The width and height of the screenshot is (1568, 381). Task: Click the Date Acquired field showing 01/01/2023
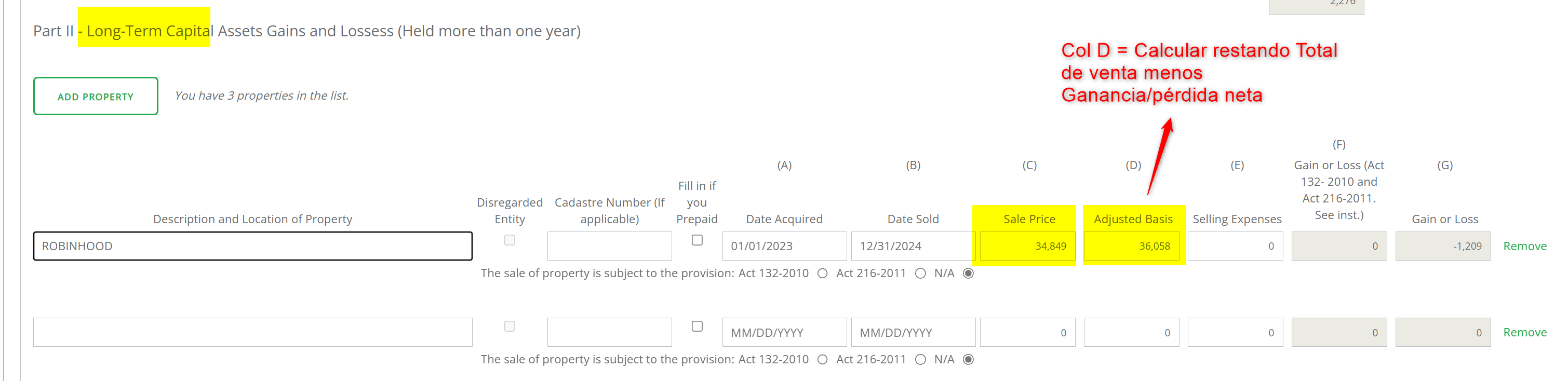[x=784, y=246]
